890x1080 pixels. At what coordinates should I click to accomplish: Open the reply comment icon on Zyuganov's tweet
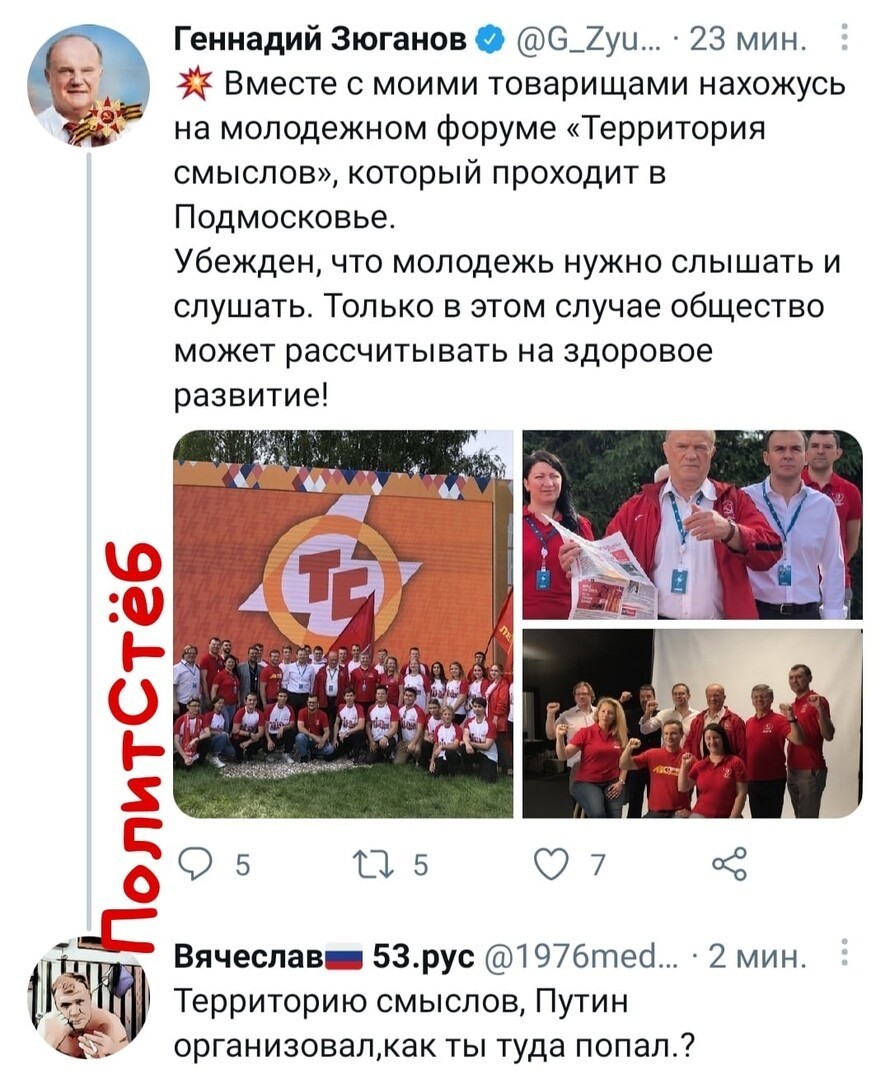coord(195,864)
